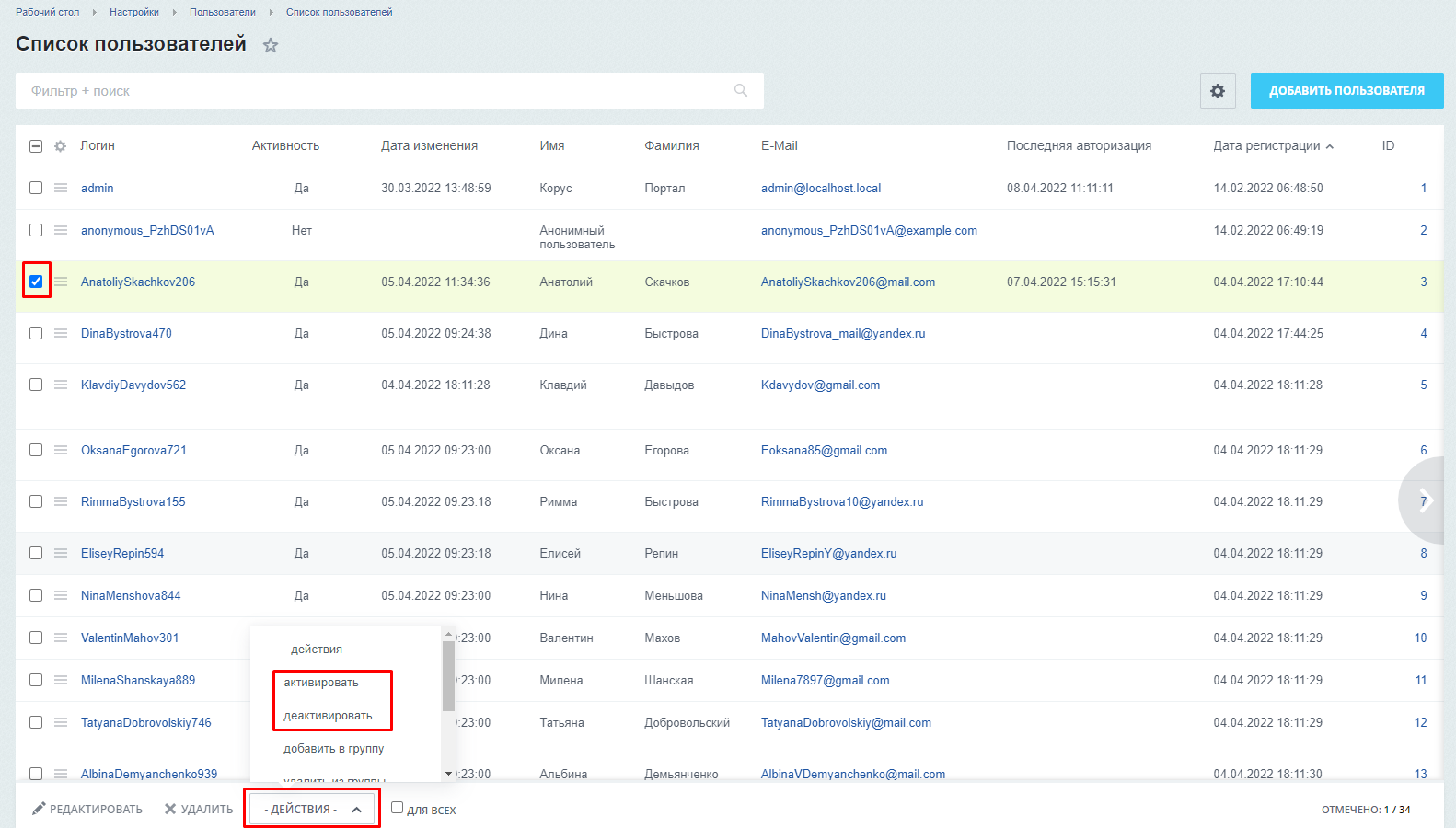The image size is (1456, 828).
Task: Click 'Добавить пользователя' button
Action: 1346,91
